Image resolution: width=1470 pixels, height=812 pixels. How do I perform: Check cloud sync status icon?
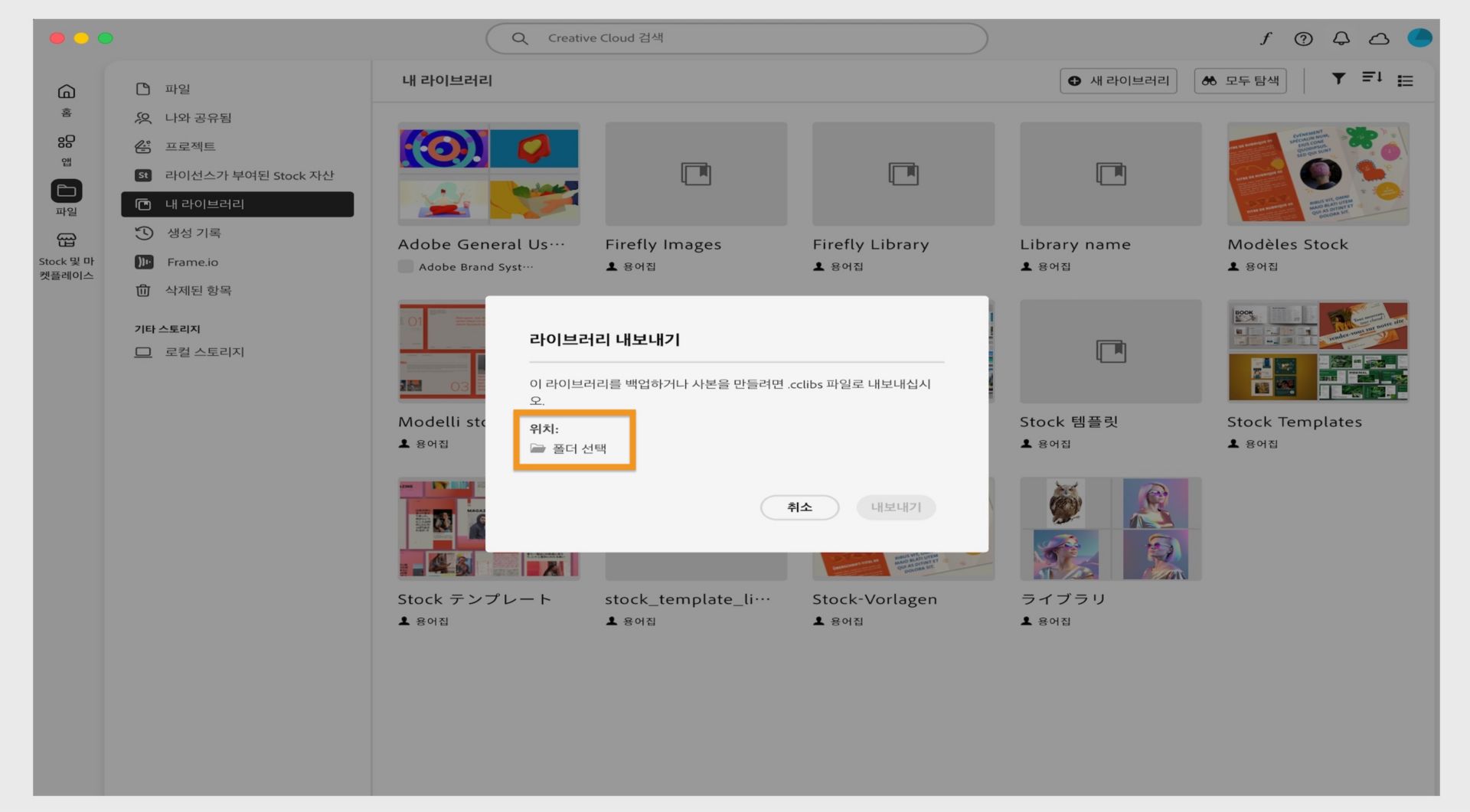[1379, 38]
